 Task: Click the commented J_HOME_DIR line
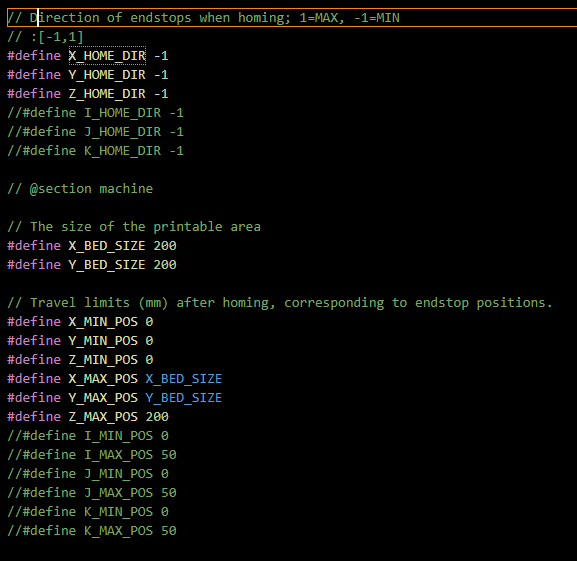pyautogui.click(x=95, y=132)
